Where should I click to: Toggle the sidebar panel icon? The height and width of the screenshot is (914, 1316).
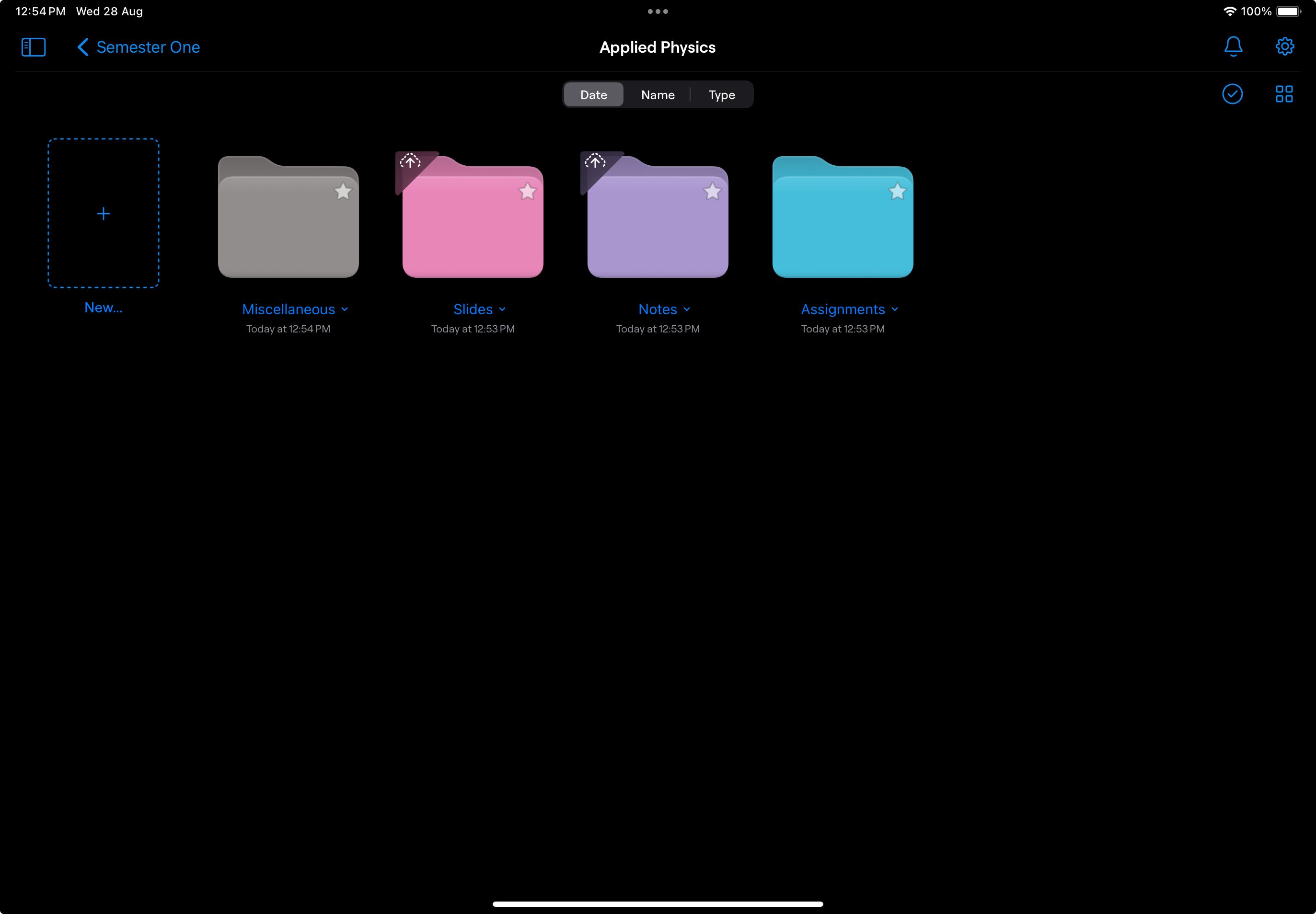pos(33,46)
